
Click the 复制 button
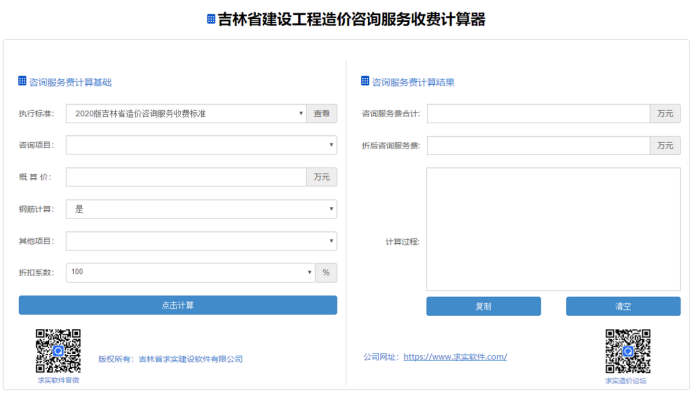tap(484, 306)
